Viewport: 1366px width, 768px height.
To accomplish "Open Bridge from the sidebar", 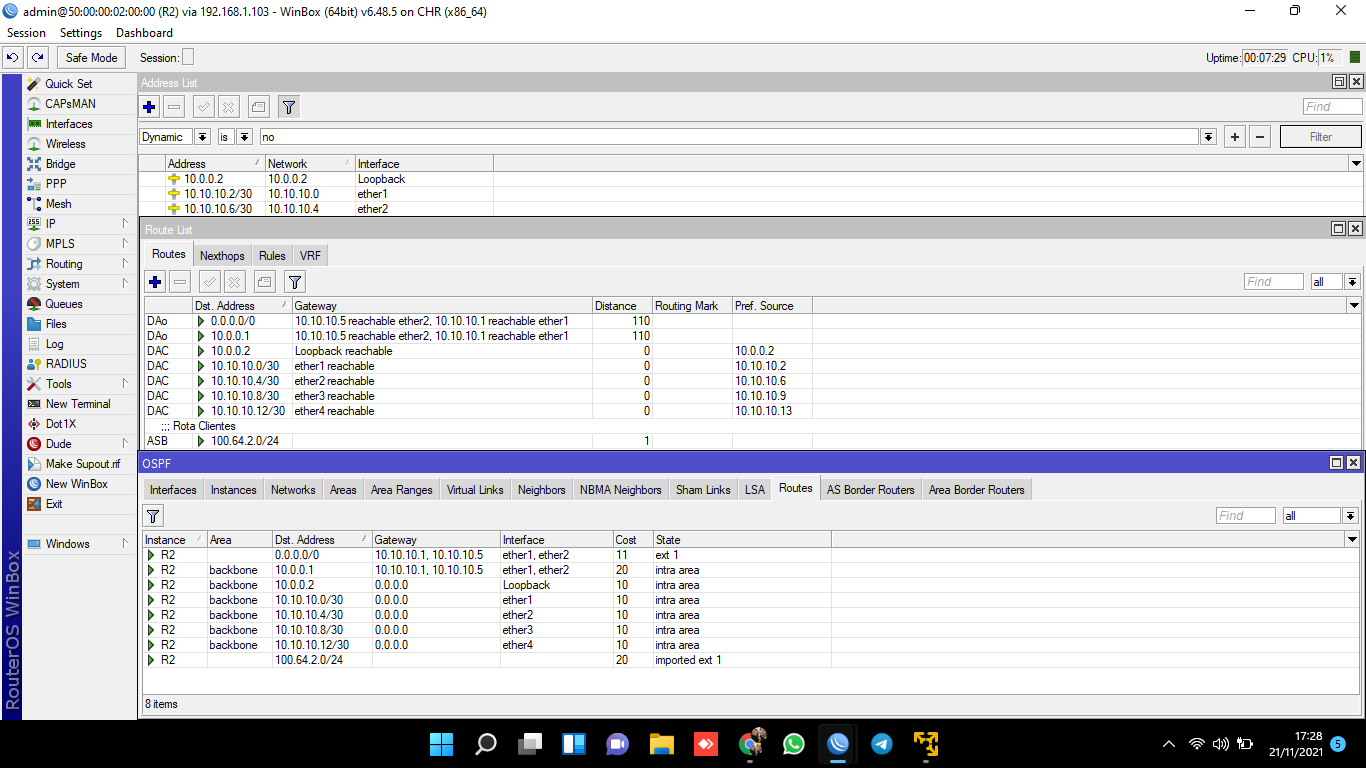I will pos(61,164).
